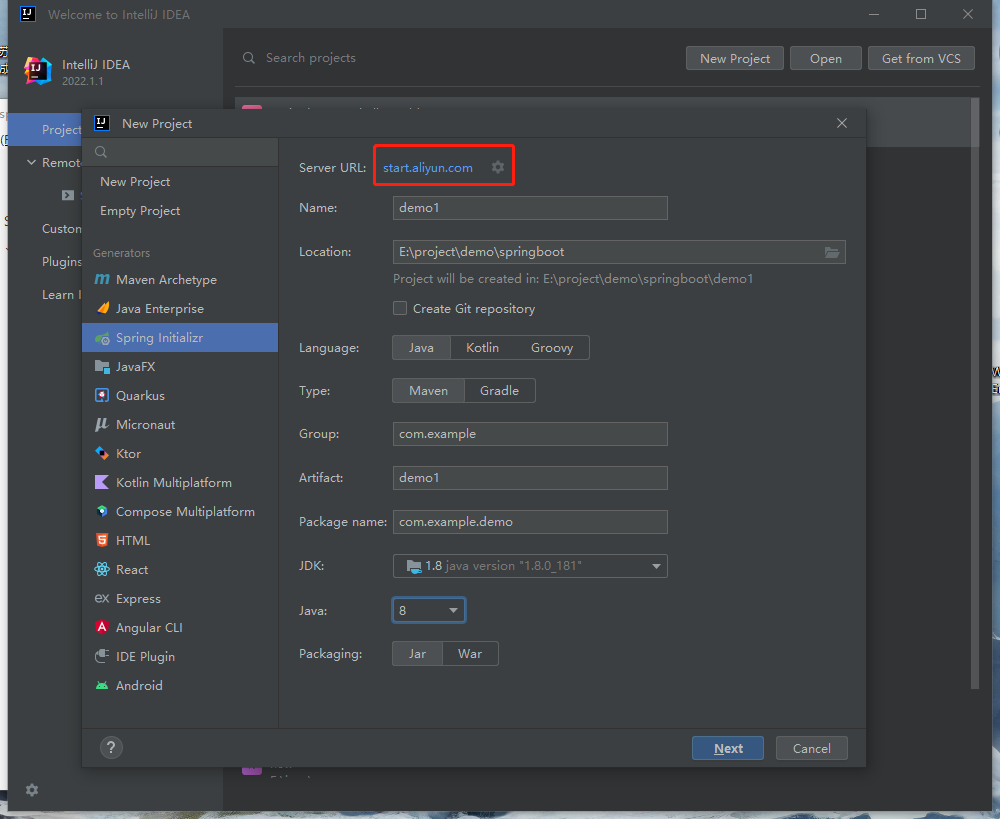
Task: Click the folder browse icon in Location field
Action: [x=832, y=252]
